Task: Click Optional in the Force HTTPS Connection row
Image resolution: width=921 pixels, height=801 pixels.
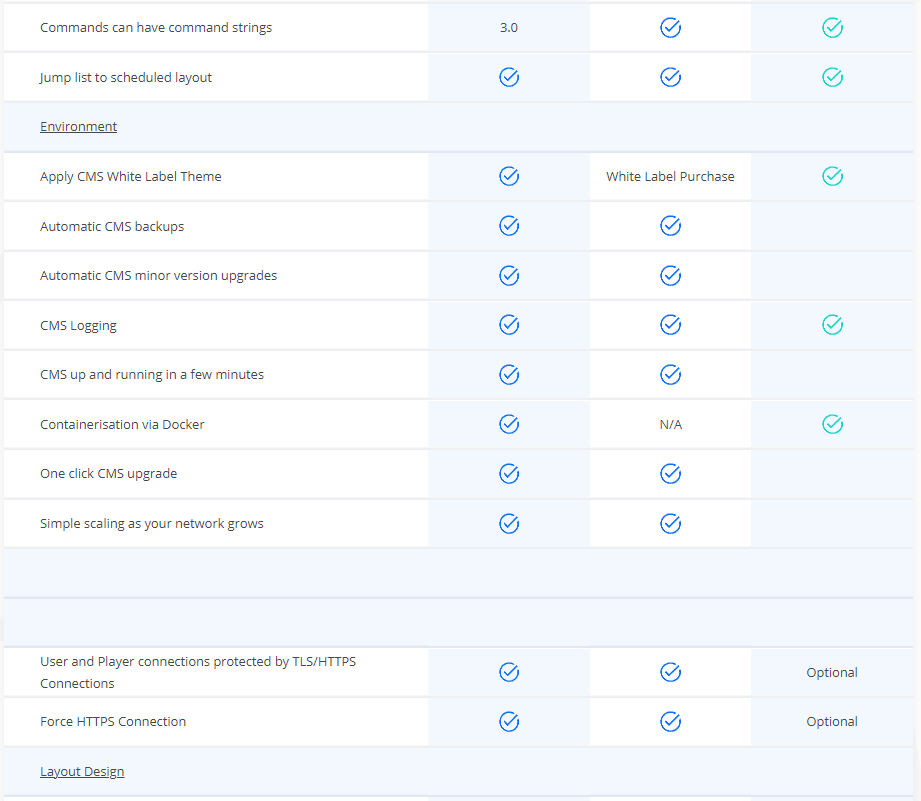Action: pyautogui.click(x=832, y=722)
